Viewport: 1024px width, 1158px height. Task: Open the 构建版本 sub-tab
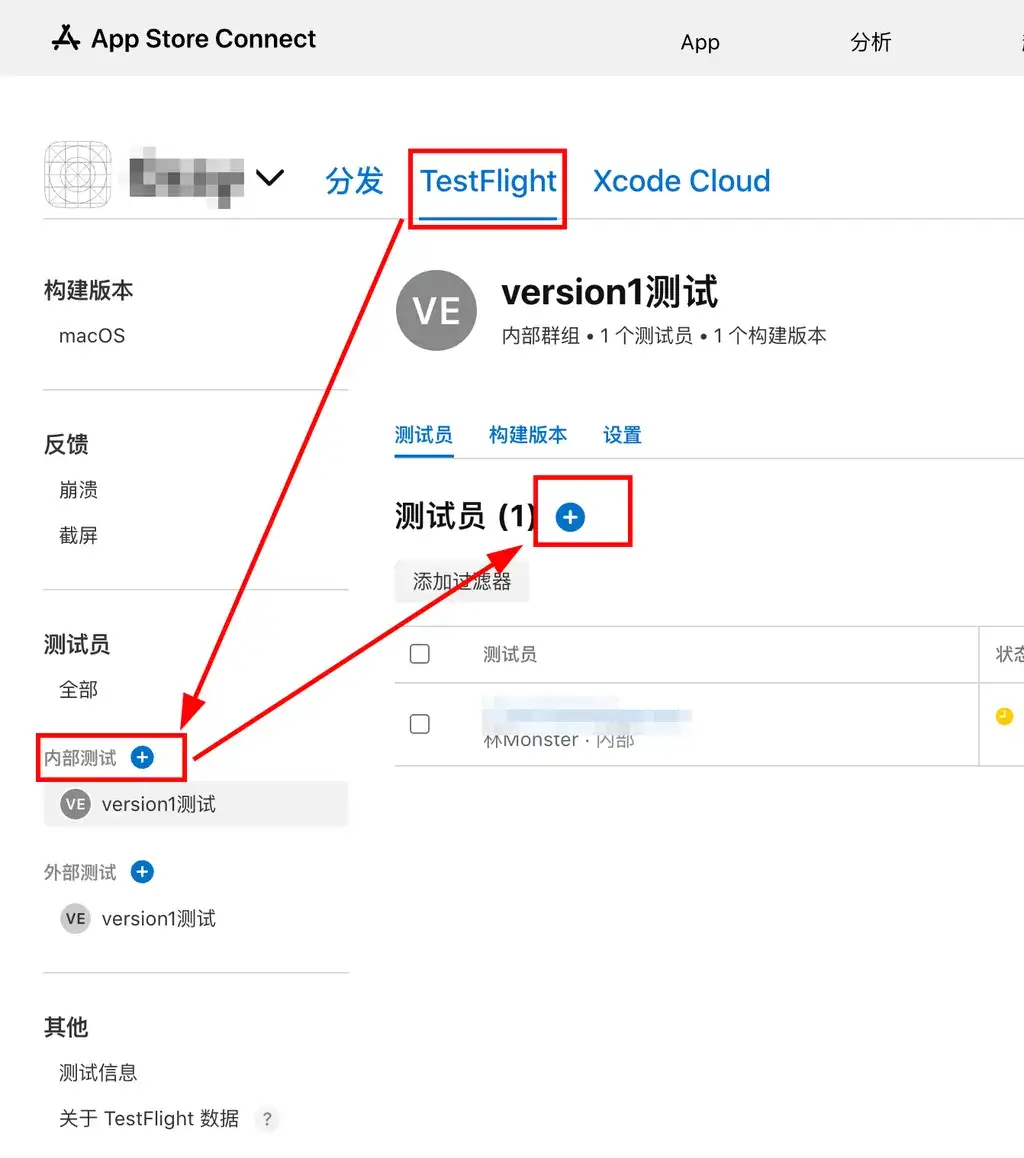click(x=528, y=434)
